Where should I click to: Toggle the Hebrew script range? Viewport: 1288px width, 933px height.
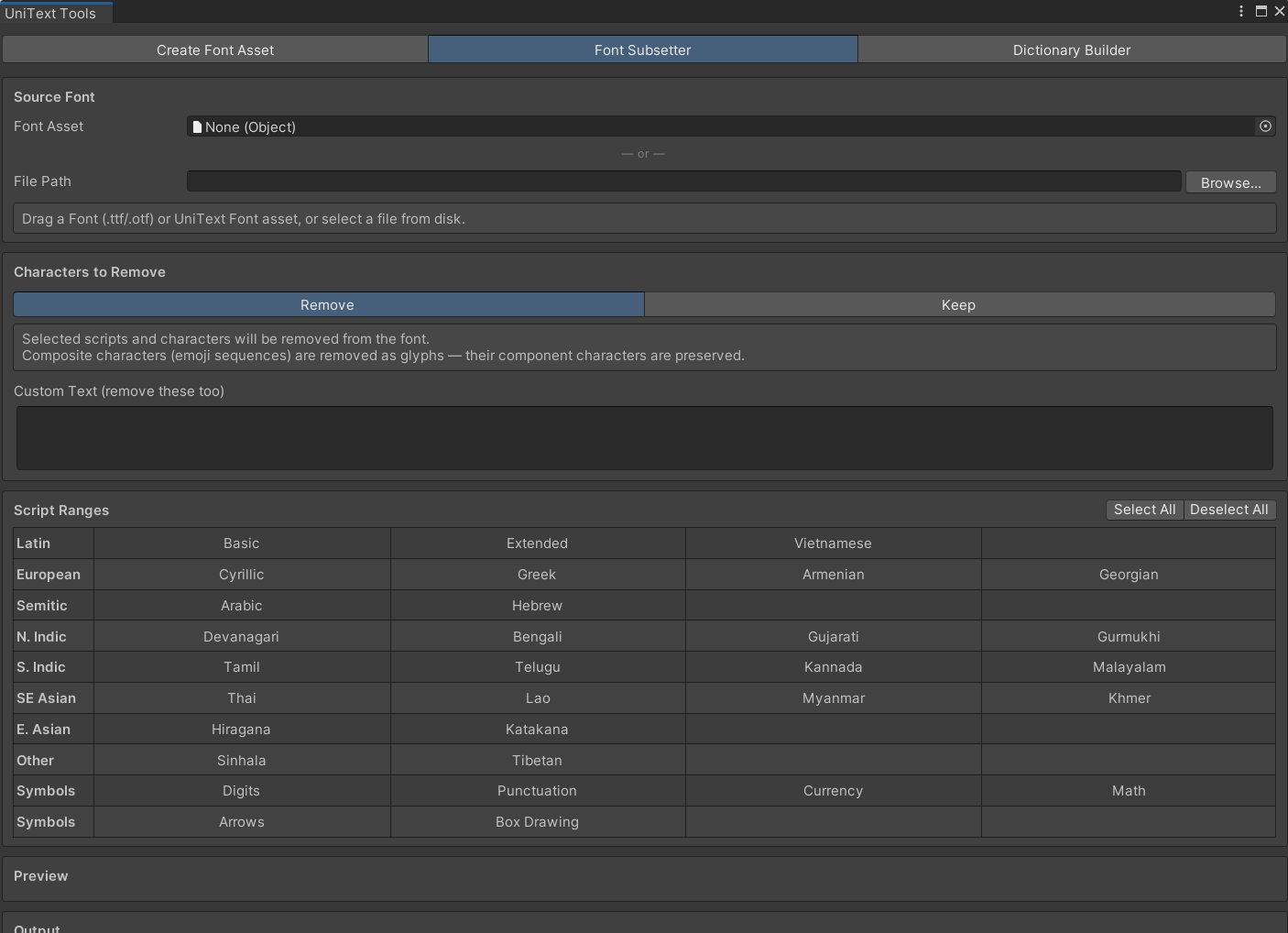click(x=538, y=606)
